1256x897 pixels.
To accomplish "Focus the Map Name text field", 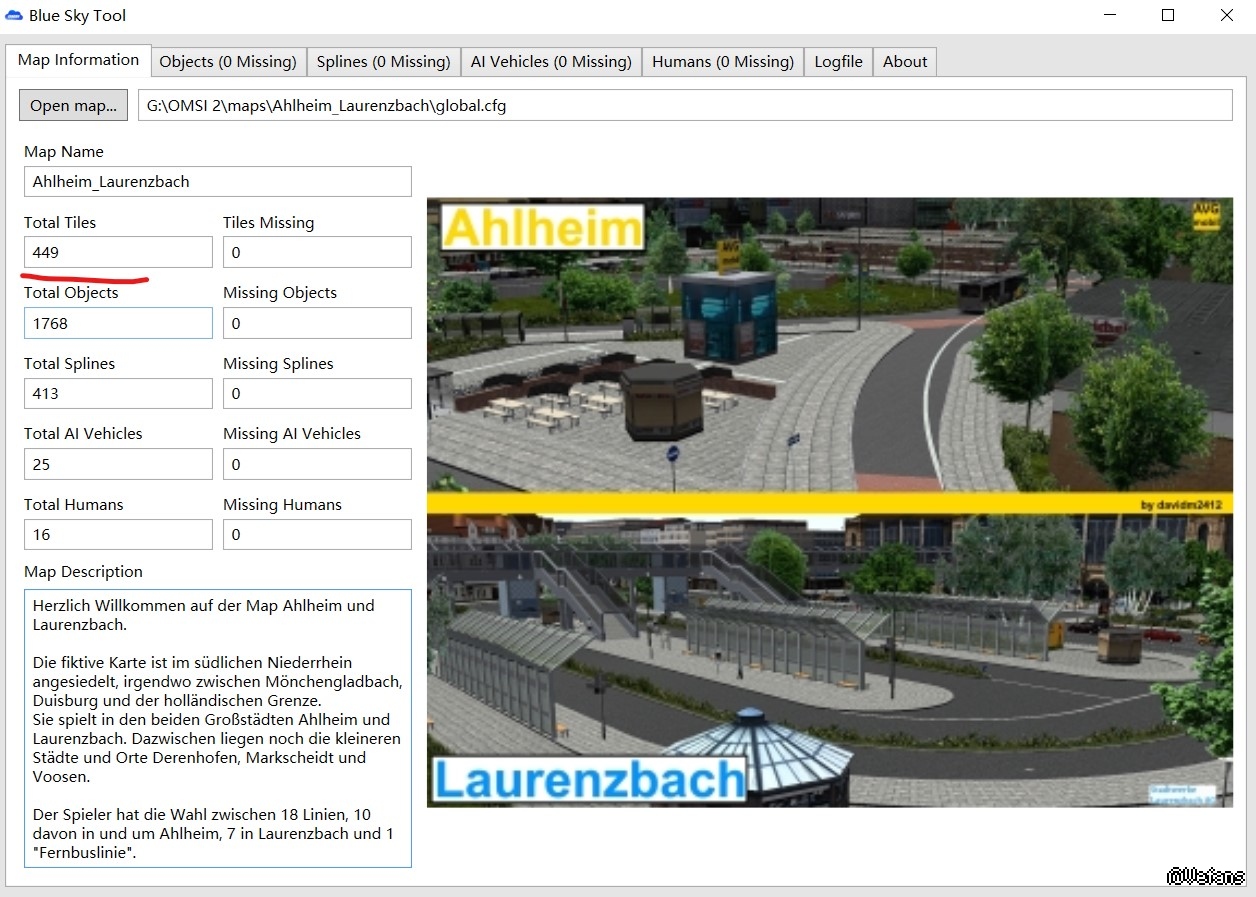I will coord(217,182).
